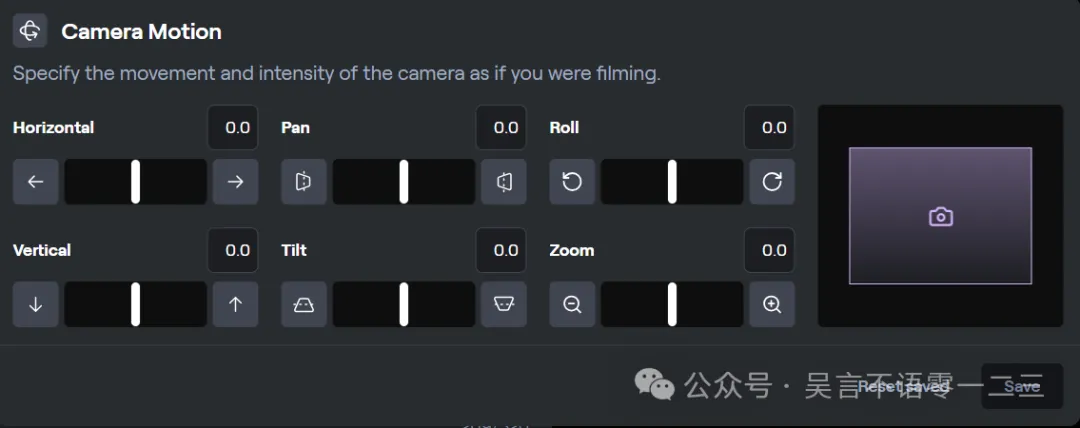Click the Roll value input field
The image size is (1080, 428).
click(x=769, y=128)
